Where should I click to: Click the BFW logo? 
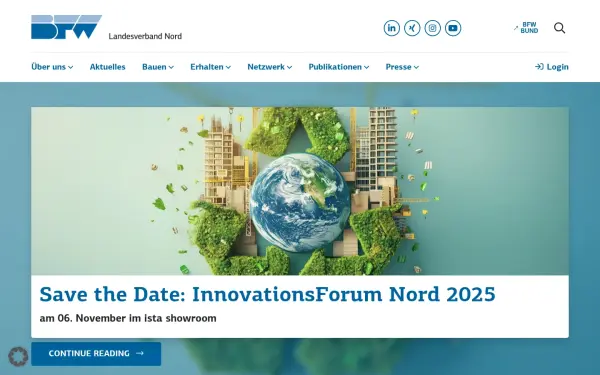pyautogui.click(x=66, y=27)
